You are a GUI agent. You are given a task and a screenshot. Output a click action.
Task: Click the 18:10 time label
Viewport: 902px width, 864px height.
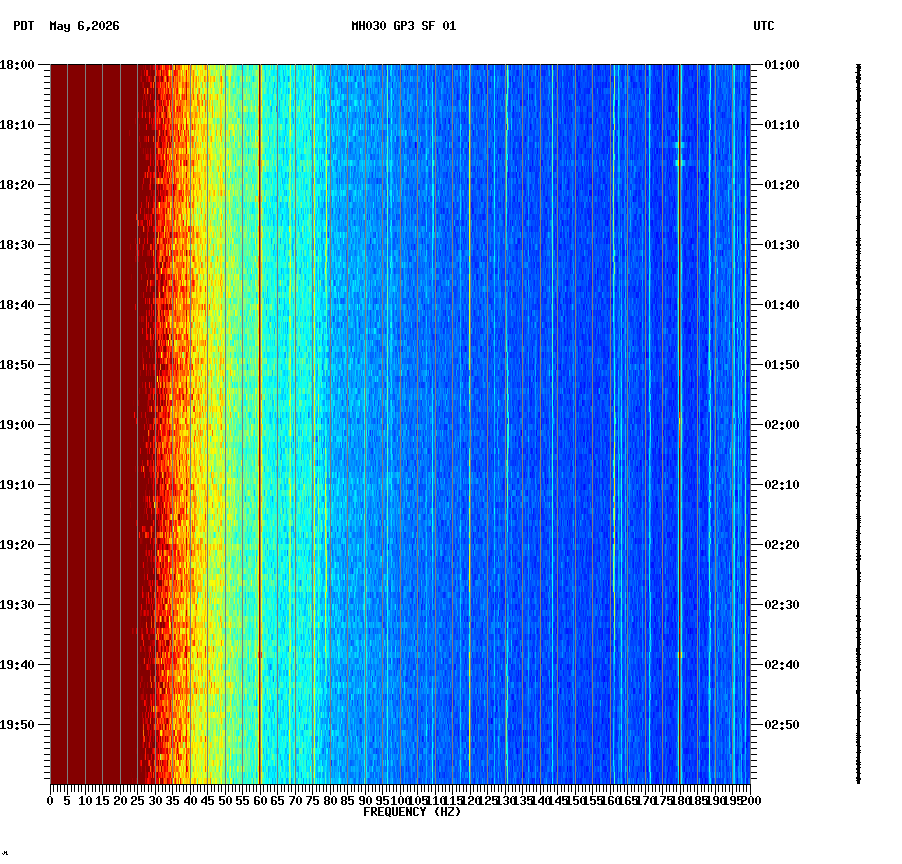point(17,125)
